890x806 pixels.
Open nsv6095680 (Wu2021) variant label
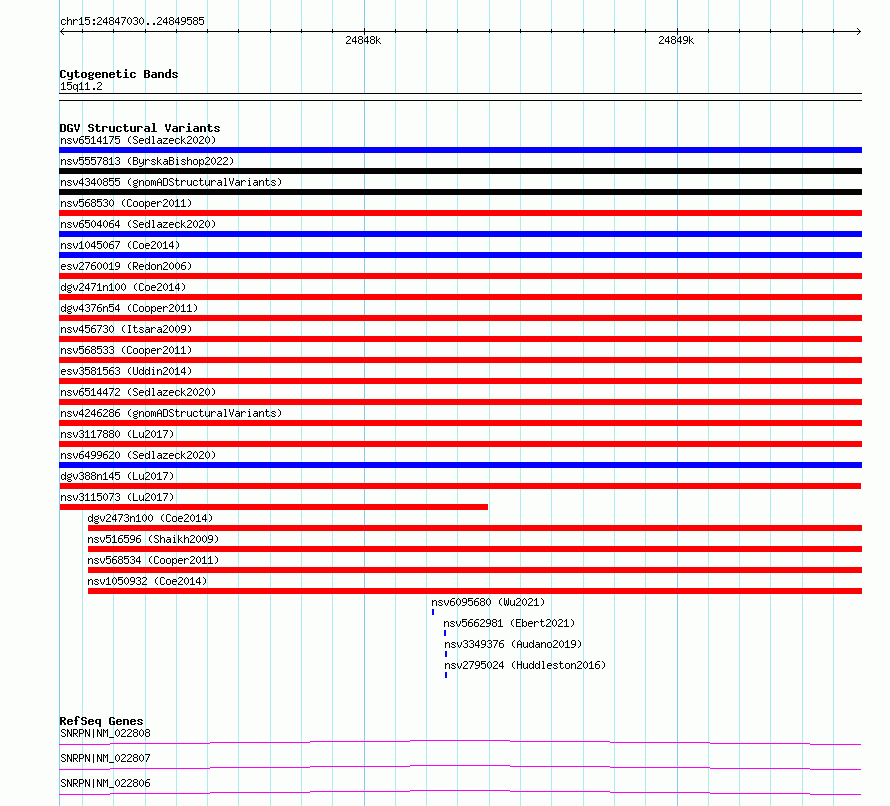(x=488, y=602)
